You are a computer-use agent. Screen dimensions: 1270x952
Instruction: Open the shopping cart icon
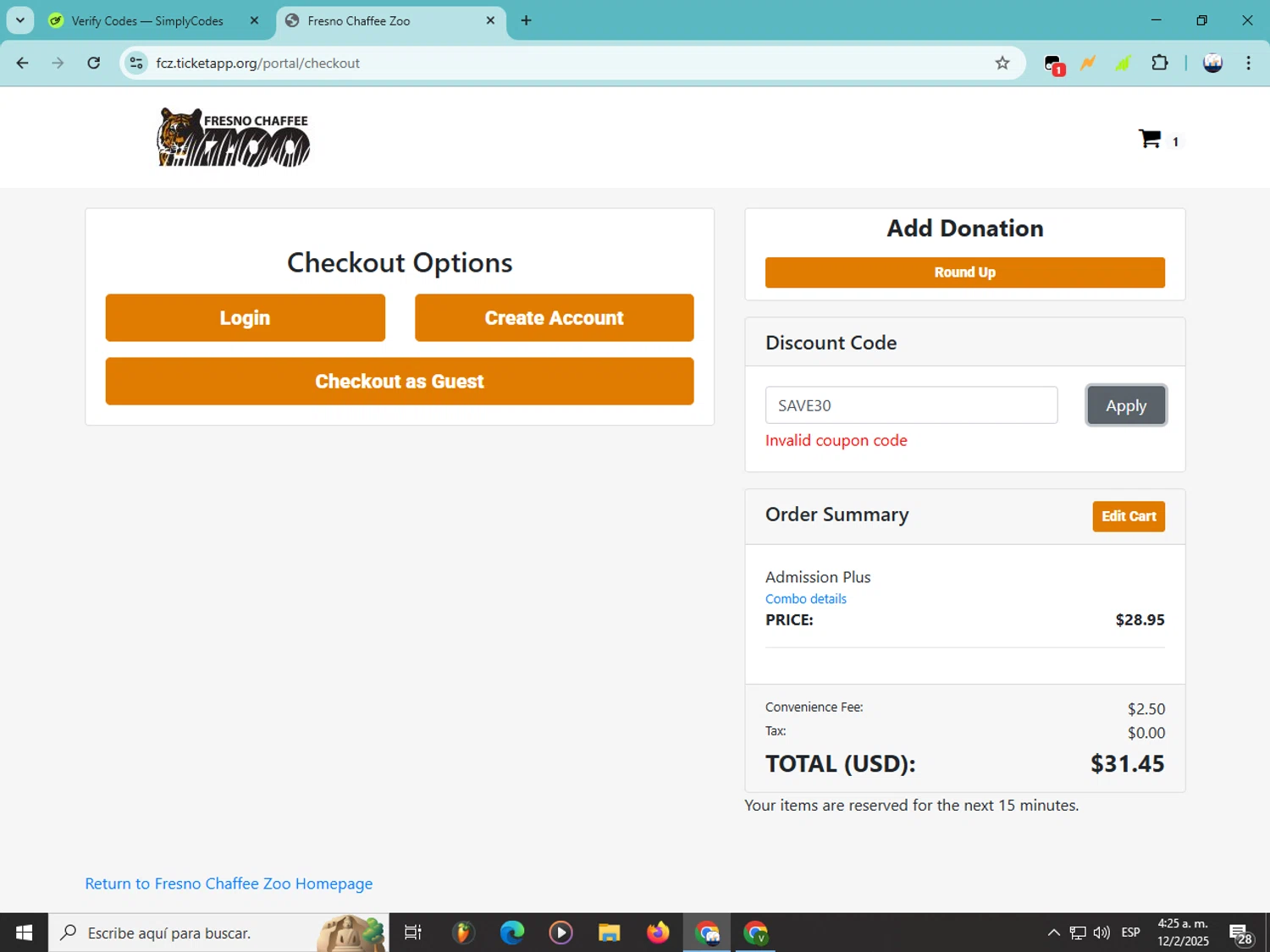[1150, 139]
